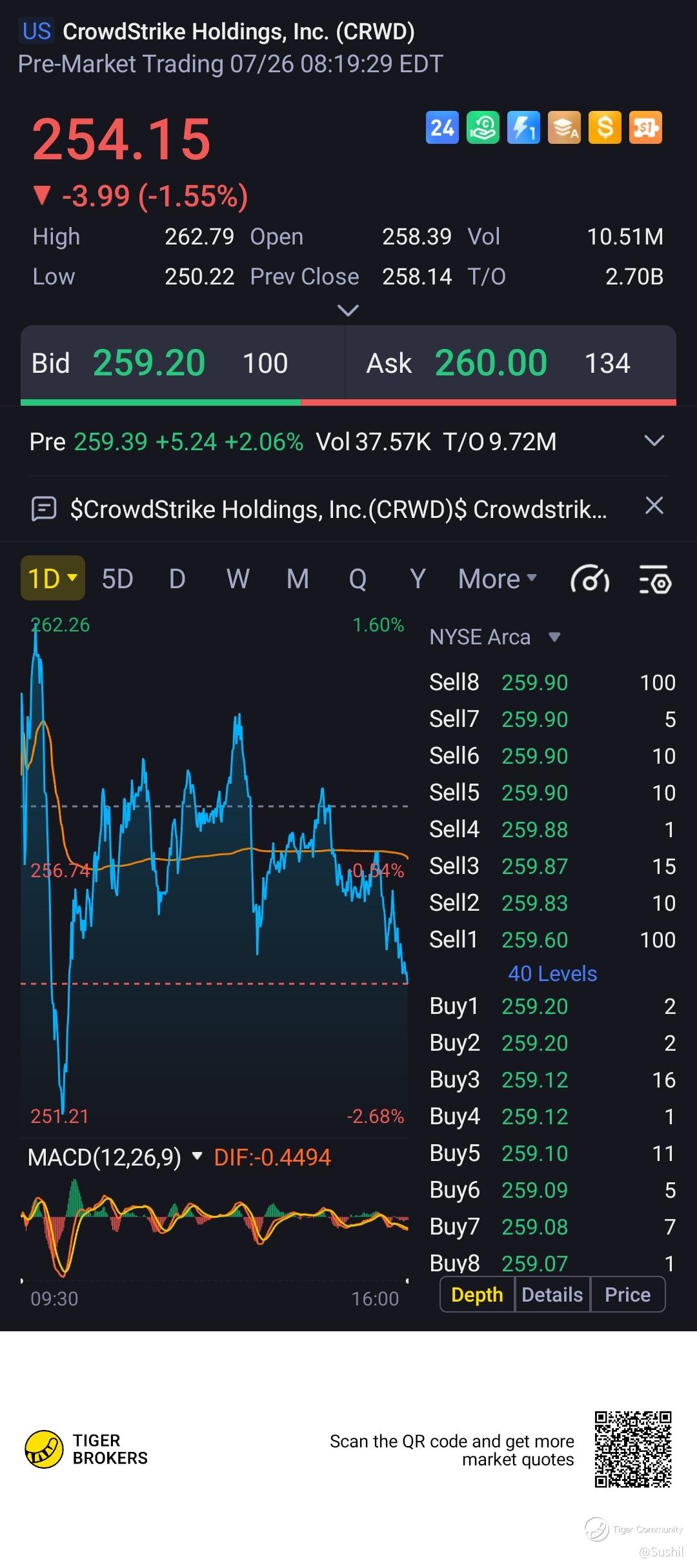The image size is (697, 1568).
Task: Tap the Buy3 259.12 order row
Action: [x=552, y=1080]
